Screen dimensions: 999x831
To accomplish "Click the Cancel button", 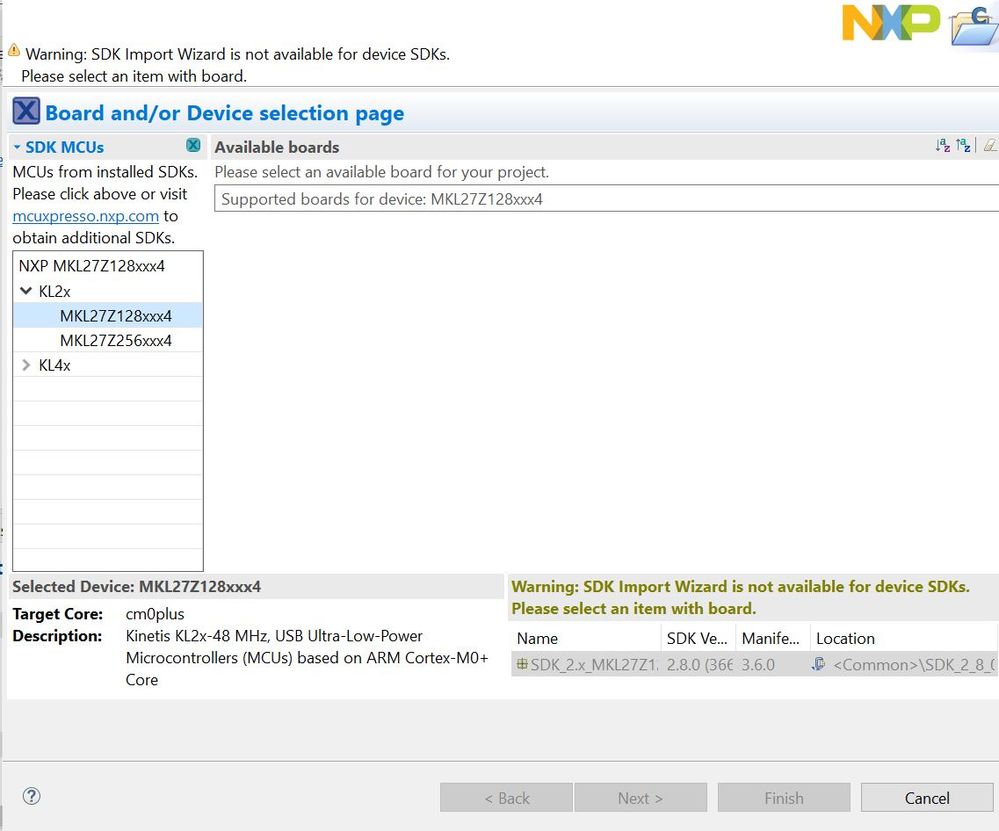I will [x=927, y=798].
